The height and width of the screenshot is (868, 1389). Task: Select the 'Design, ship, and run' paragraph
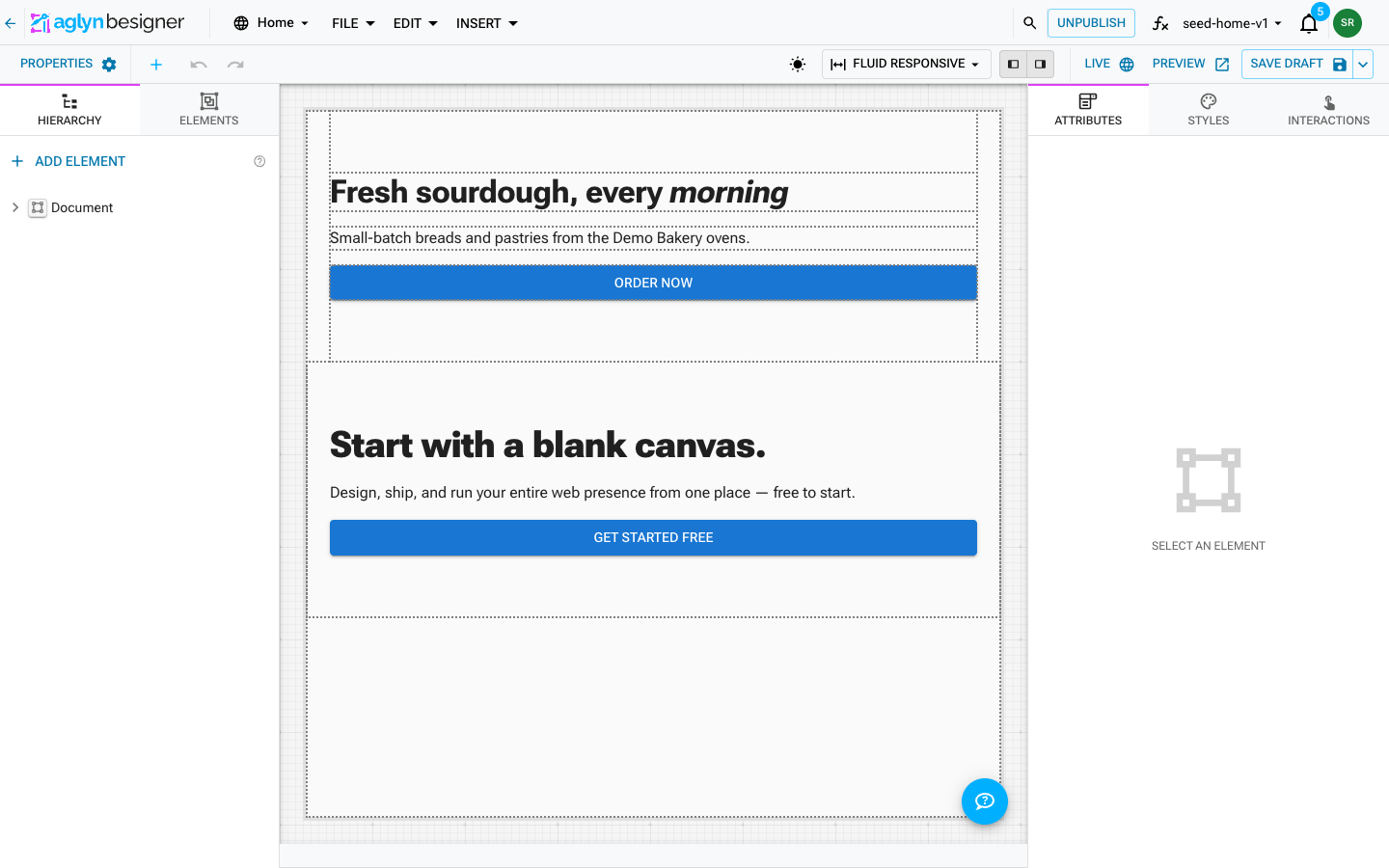click(592, 493)
